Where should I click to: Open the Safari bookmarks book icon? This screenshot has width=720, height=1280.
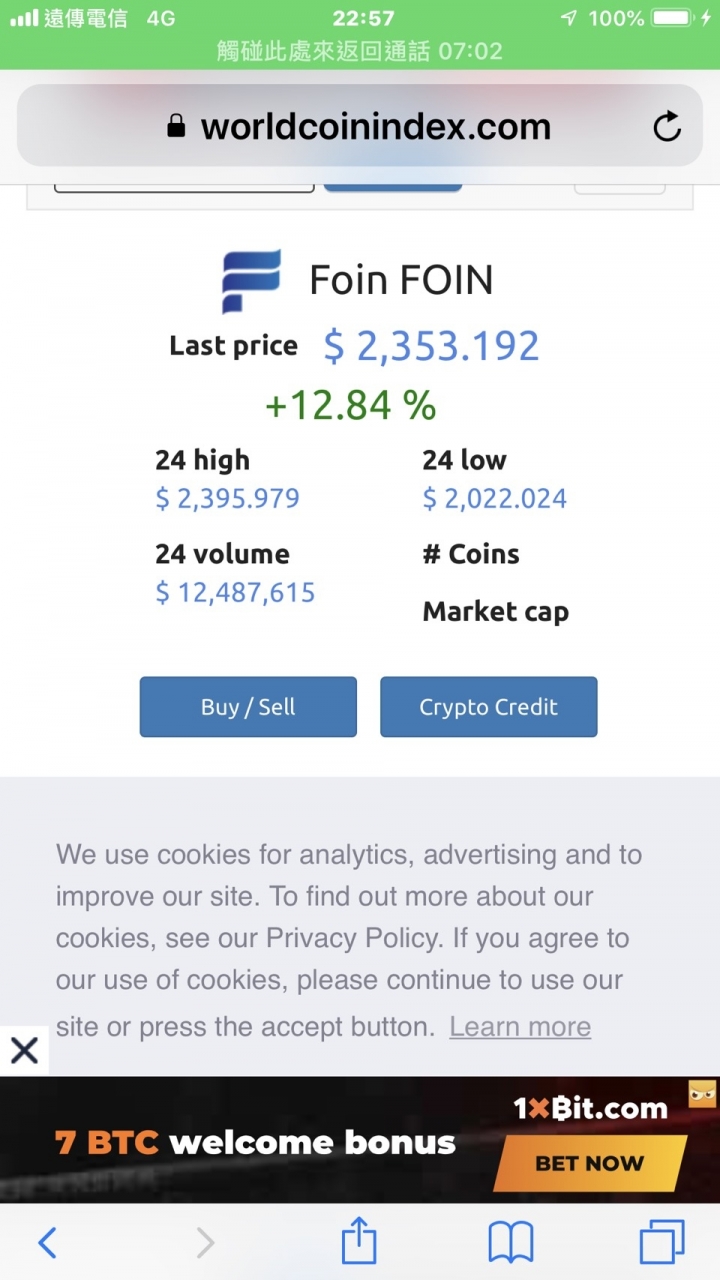511,1243
